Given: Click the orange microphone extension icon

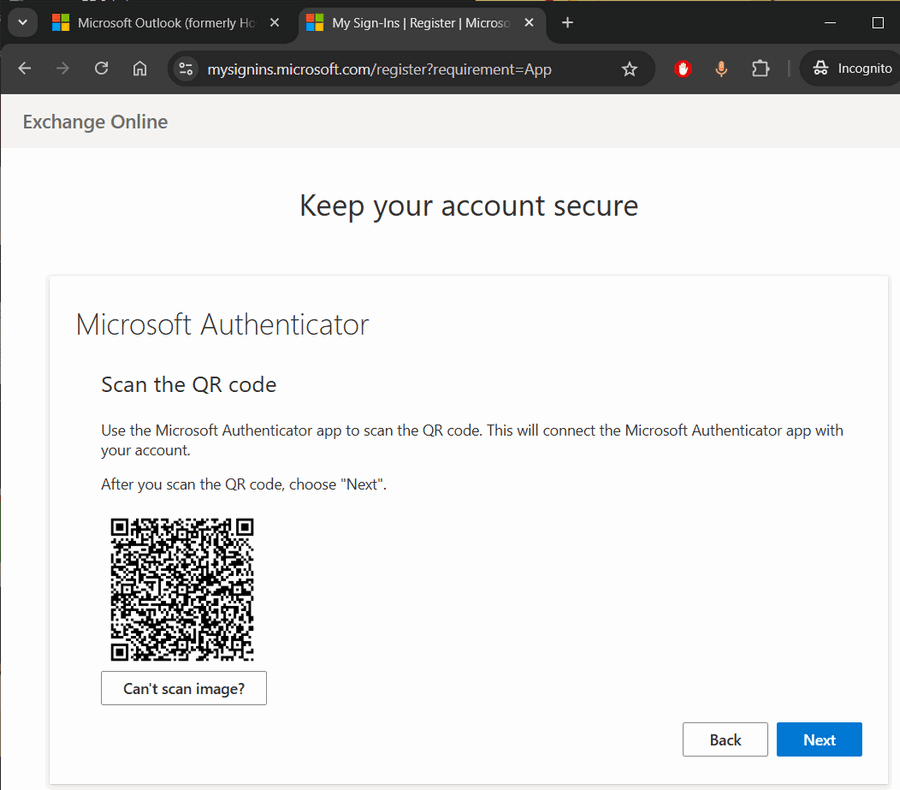Looking at the screenshot, I should [721, 69].
